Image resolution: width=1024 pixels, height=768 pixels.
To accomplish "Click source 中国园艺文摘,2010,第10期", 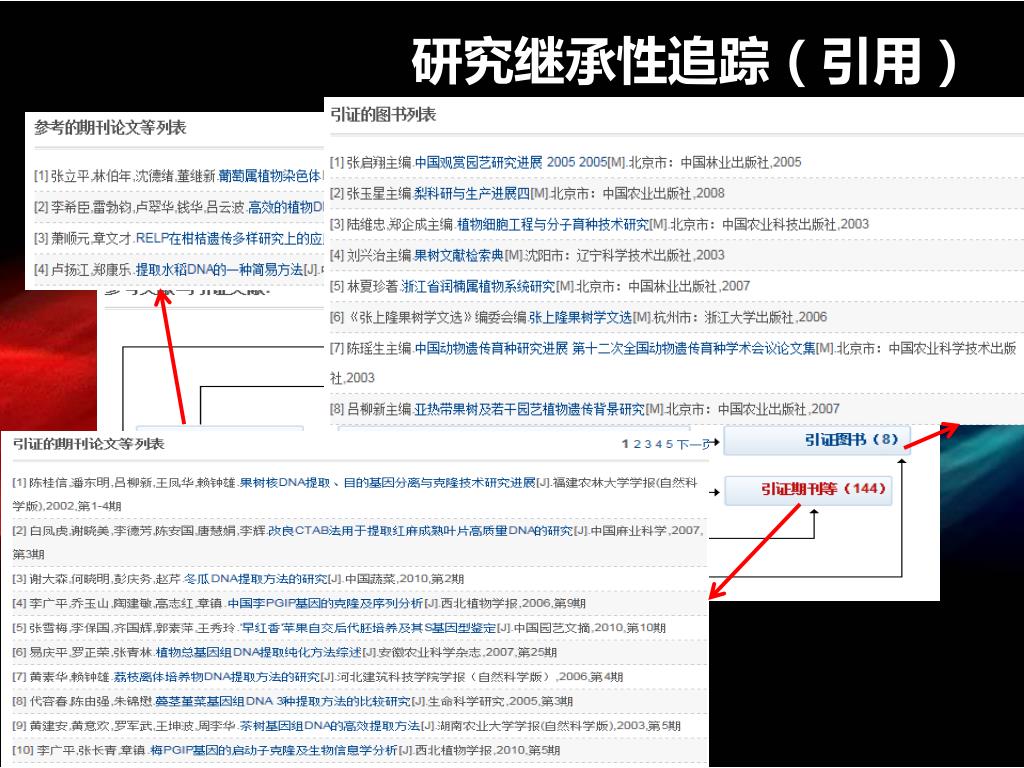I will (589, 628).
